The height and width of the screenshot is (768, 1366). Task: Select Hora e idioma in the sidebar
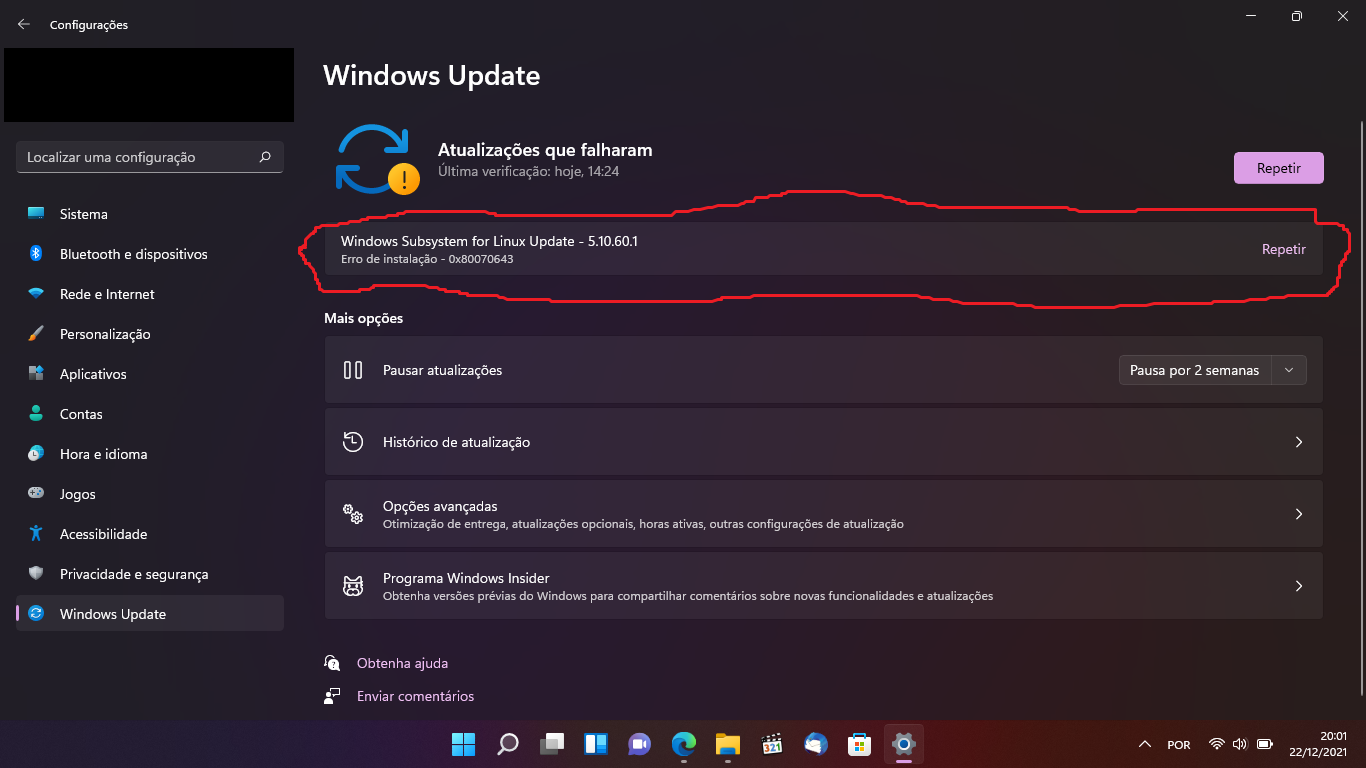coord(150,454)
